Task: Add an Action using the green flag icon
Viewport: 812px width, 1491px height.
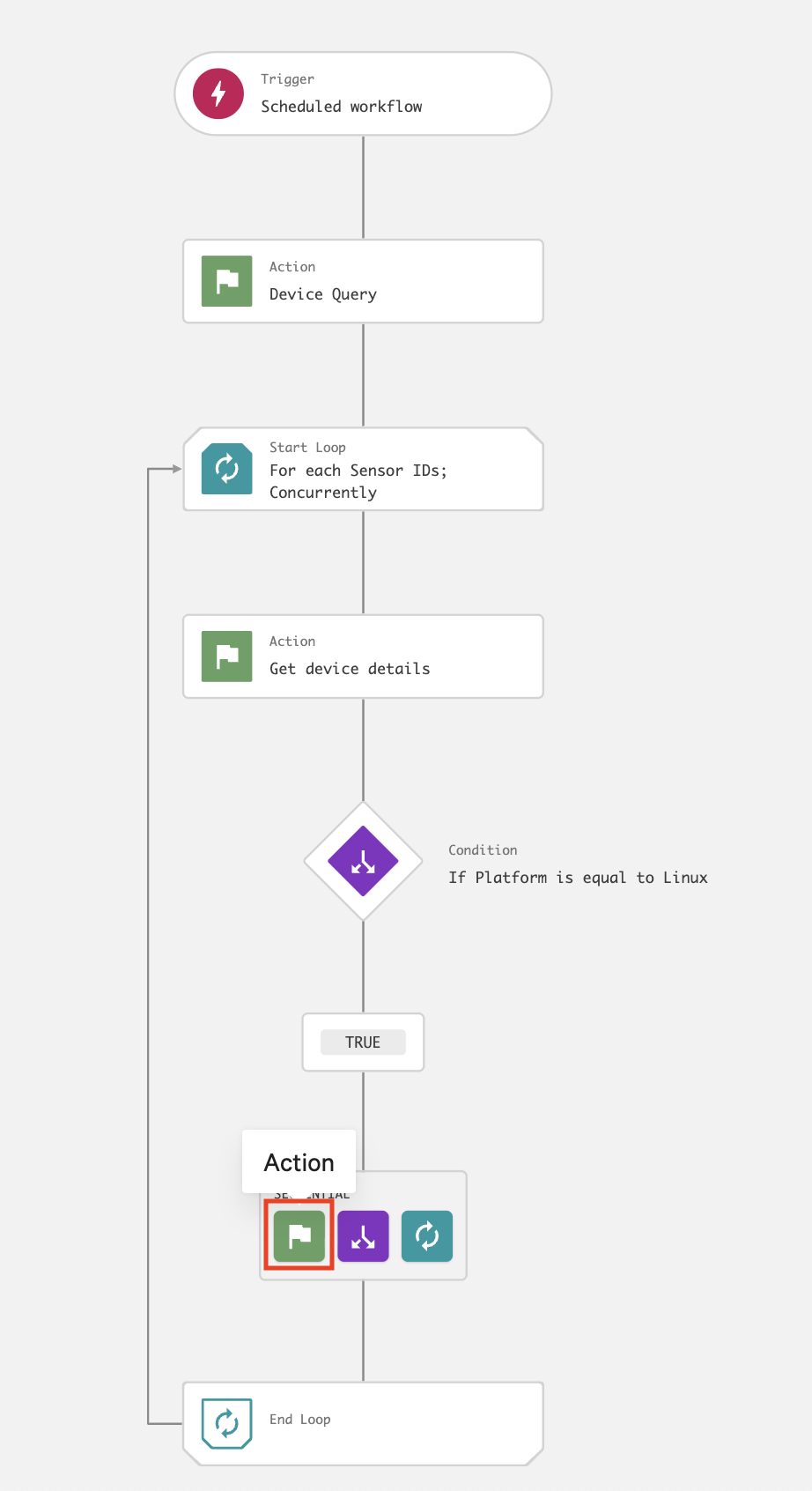Action: (299, 1236)
